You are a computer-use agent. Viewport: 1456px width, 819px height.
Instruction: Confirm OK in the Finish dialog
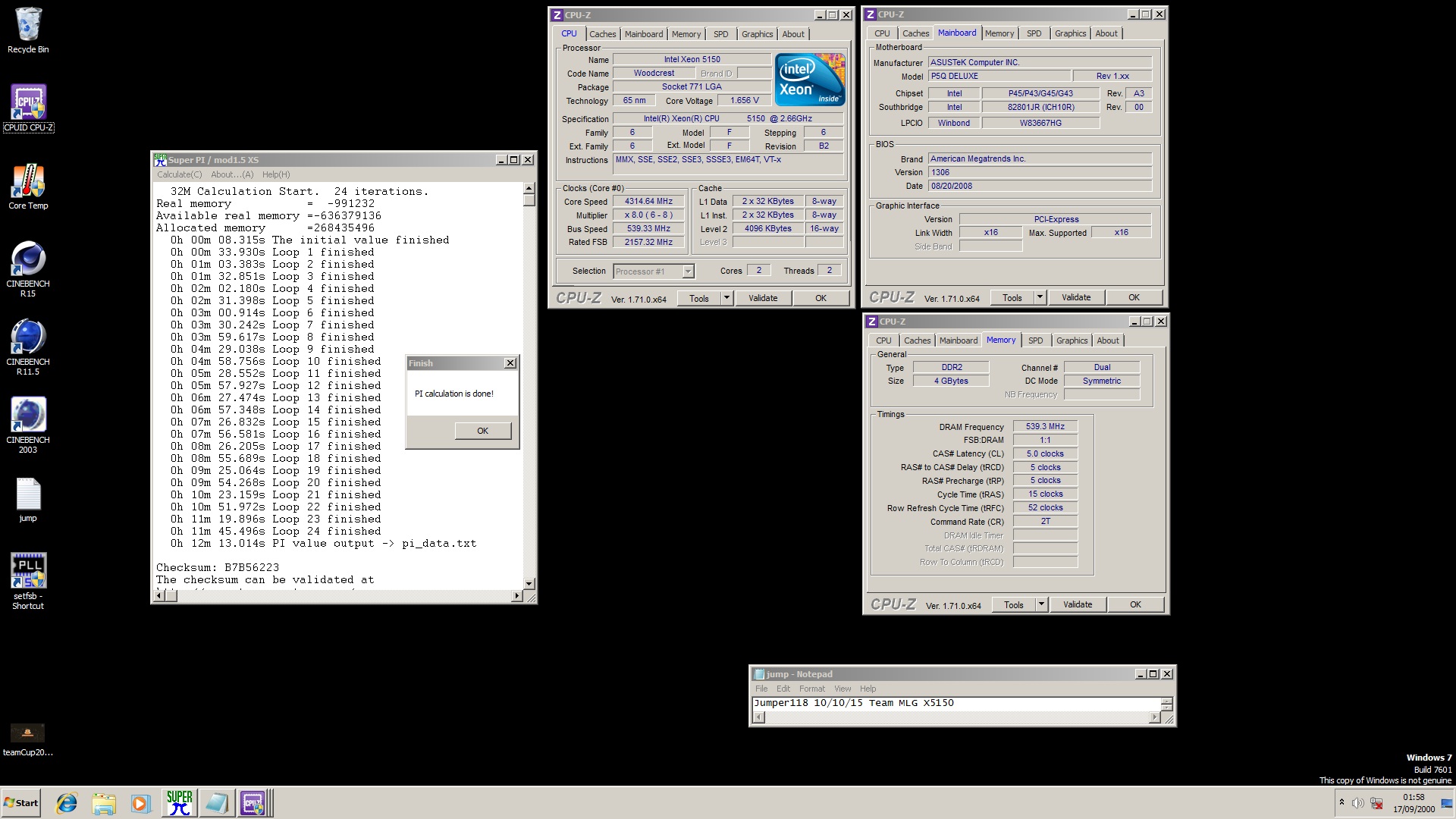pos(483,431)
